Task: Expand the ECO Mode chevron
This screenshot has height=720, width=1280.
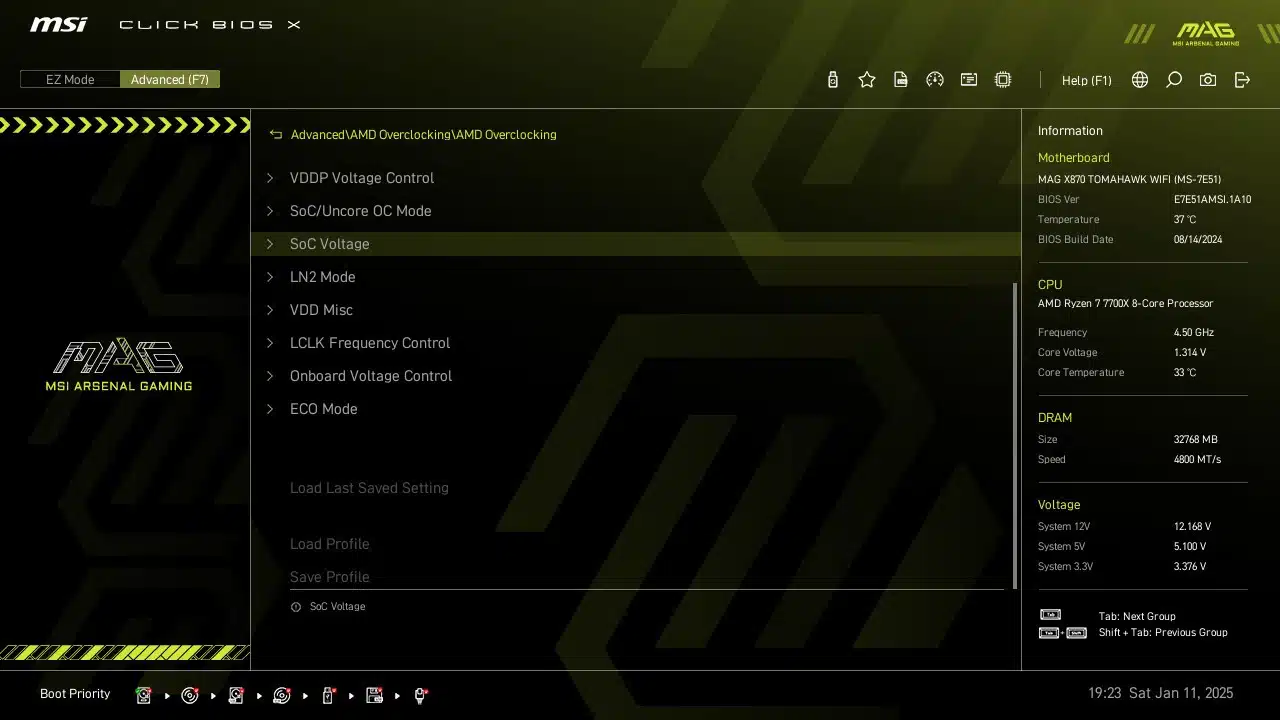Action: (270, 409)
